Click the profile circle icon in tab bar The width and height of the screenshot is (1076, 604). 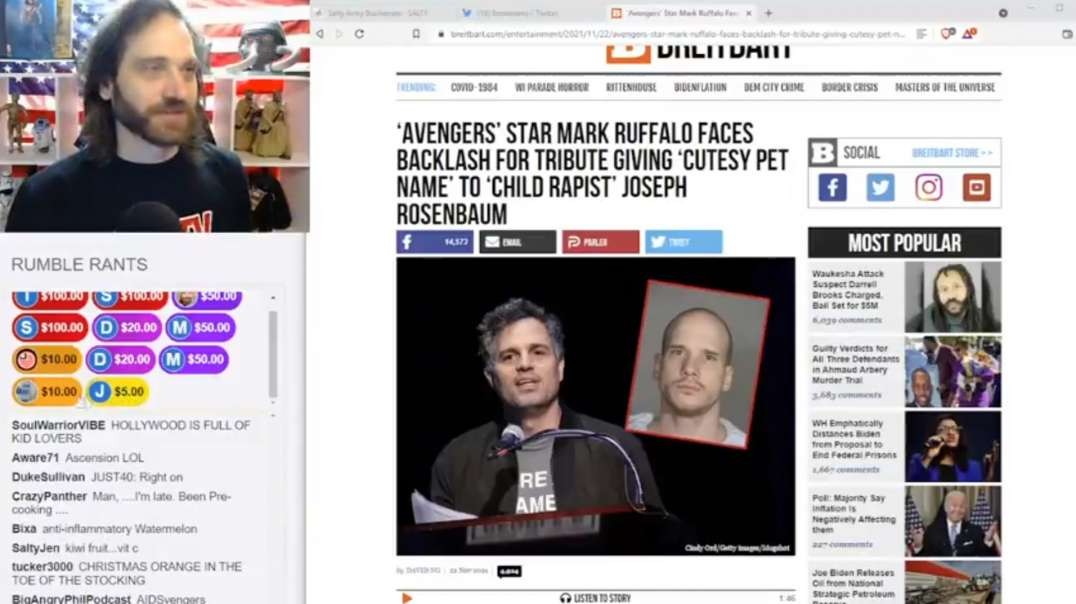[1003, 12]
